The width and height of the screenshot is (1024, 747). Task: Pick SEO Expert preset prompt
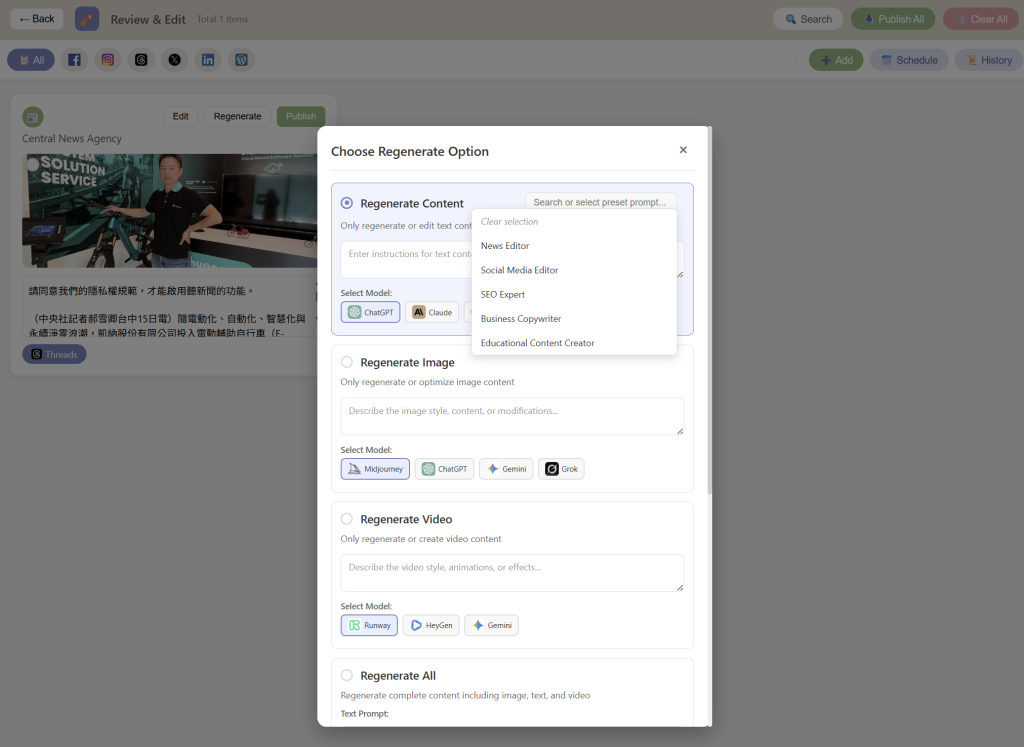503,295
